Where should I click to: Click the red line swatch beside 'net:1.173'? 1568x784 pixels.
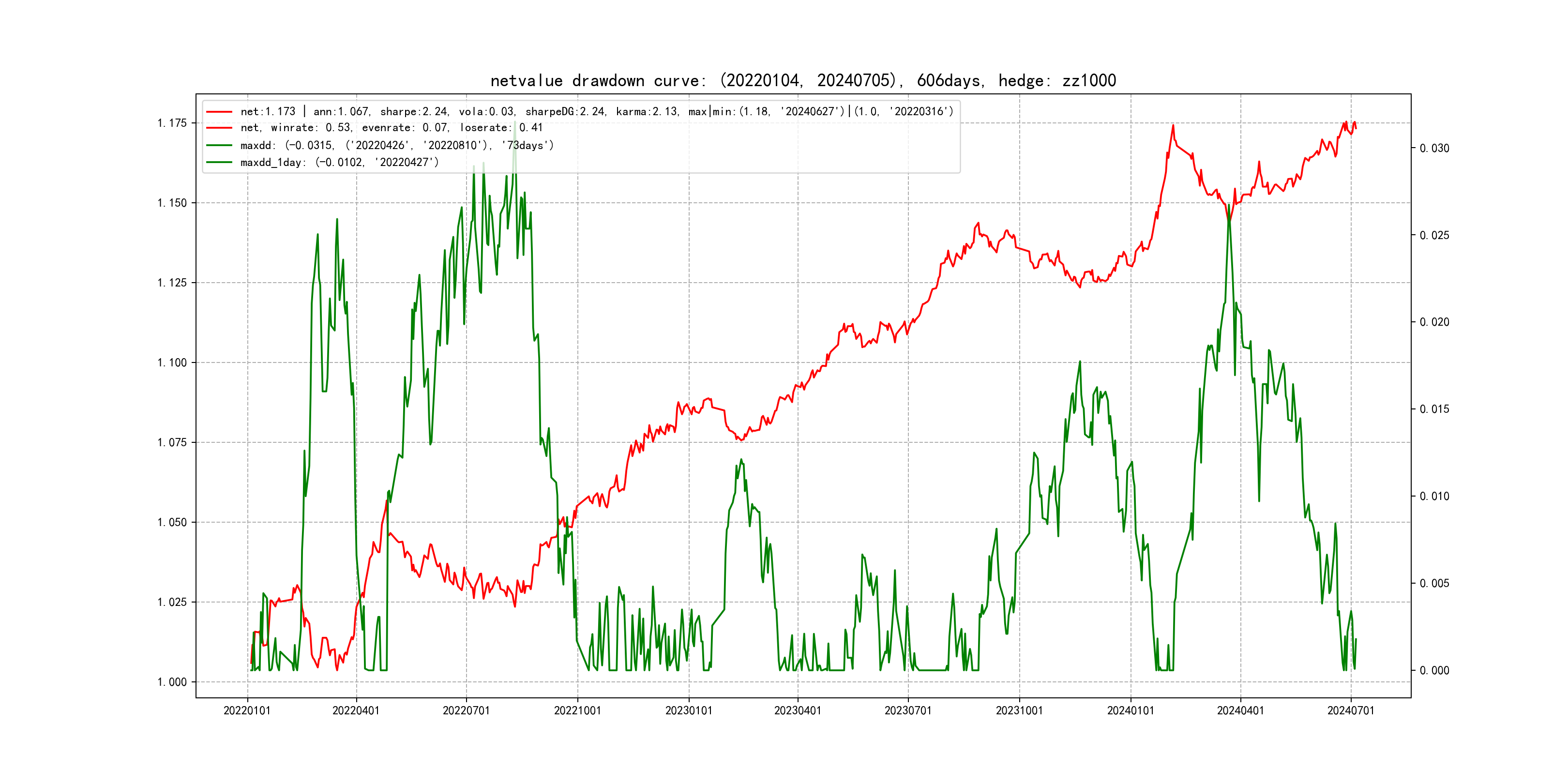(219, 112)
